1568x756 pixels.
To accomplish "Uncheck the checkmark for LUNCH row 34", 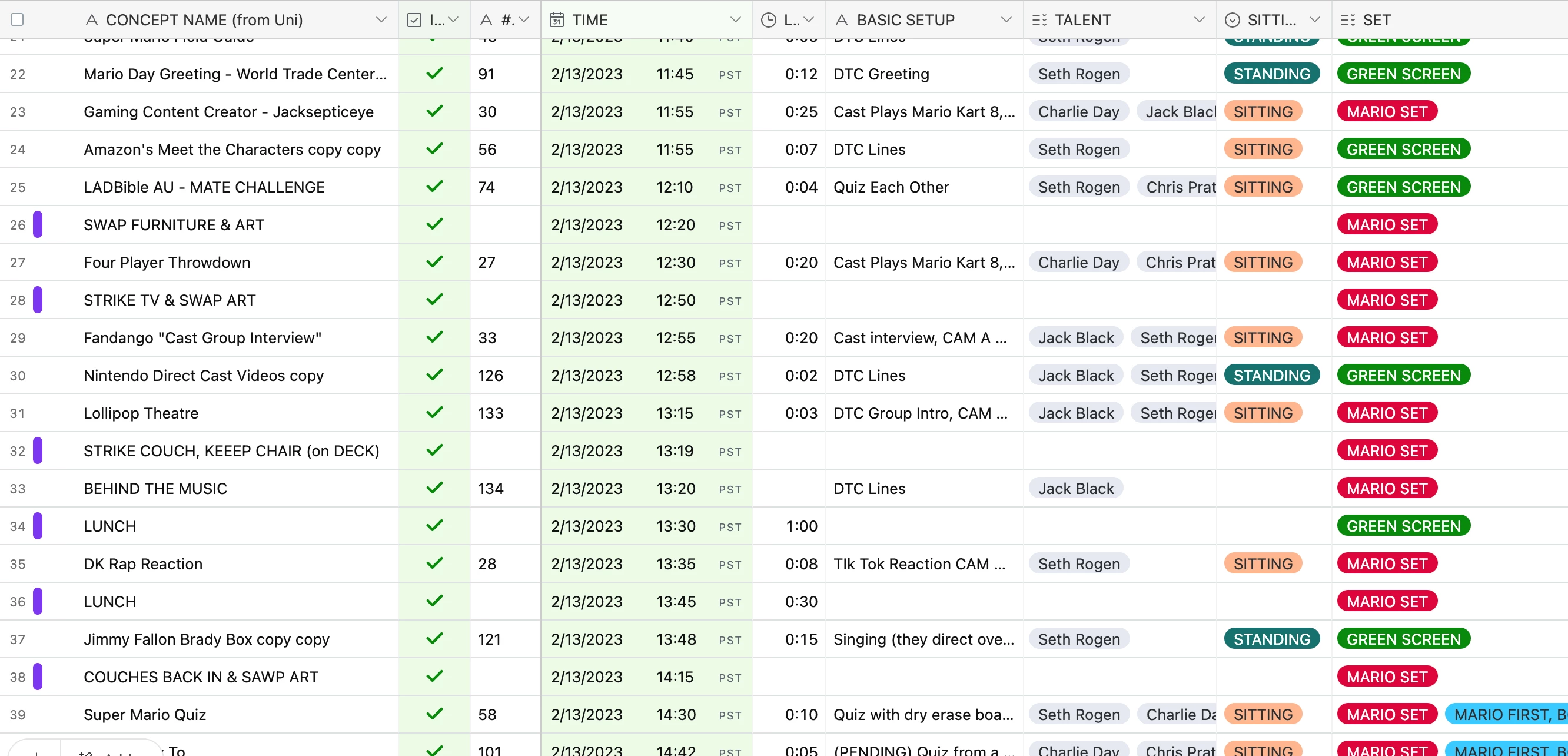I will pos(434,526).
